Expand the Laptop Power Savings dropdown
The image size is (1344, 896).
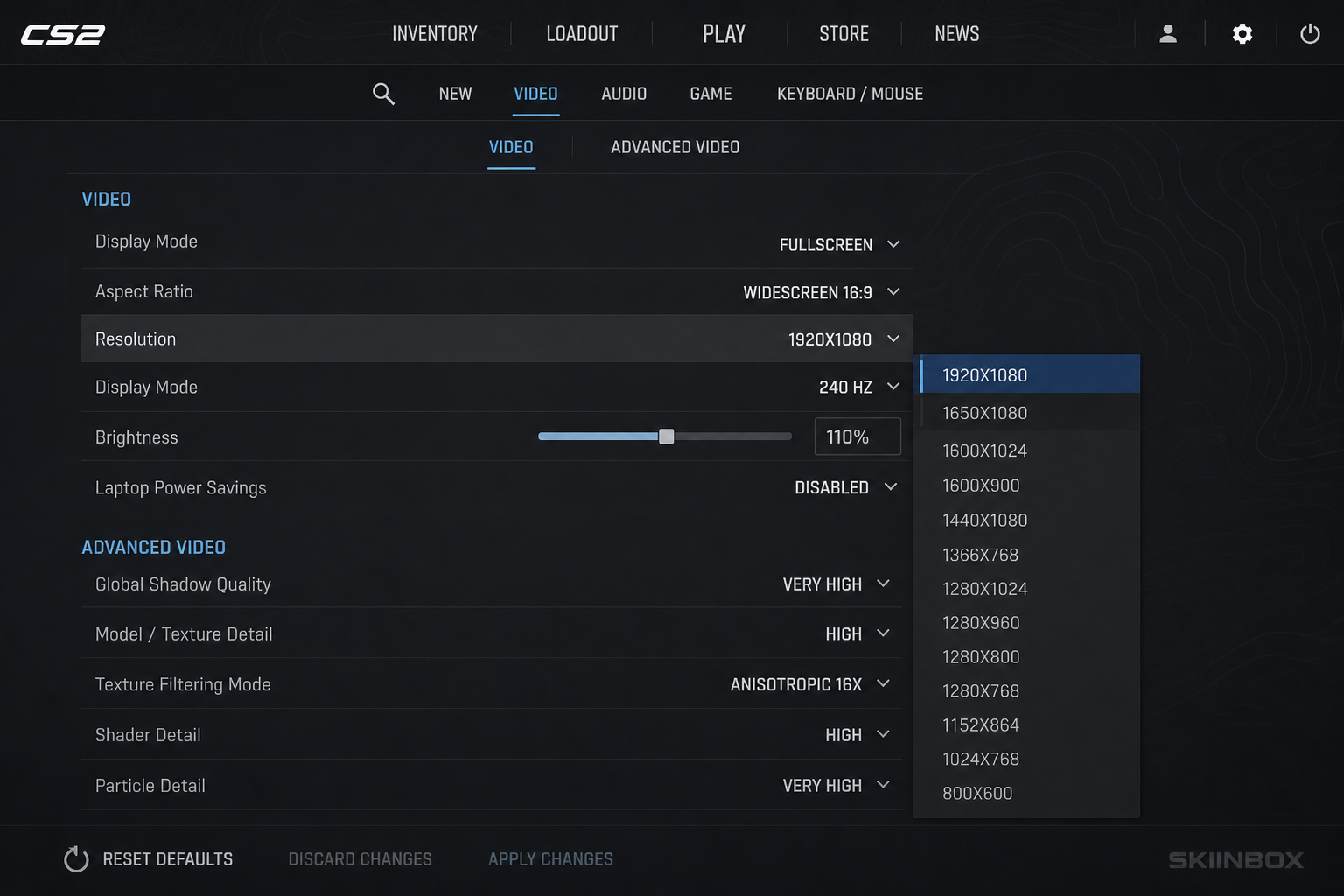(846, 487)
